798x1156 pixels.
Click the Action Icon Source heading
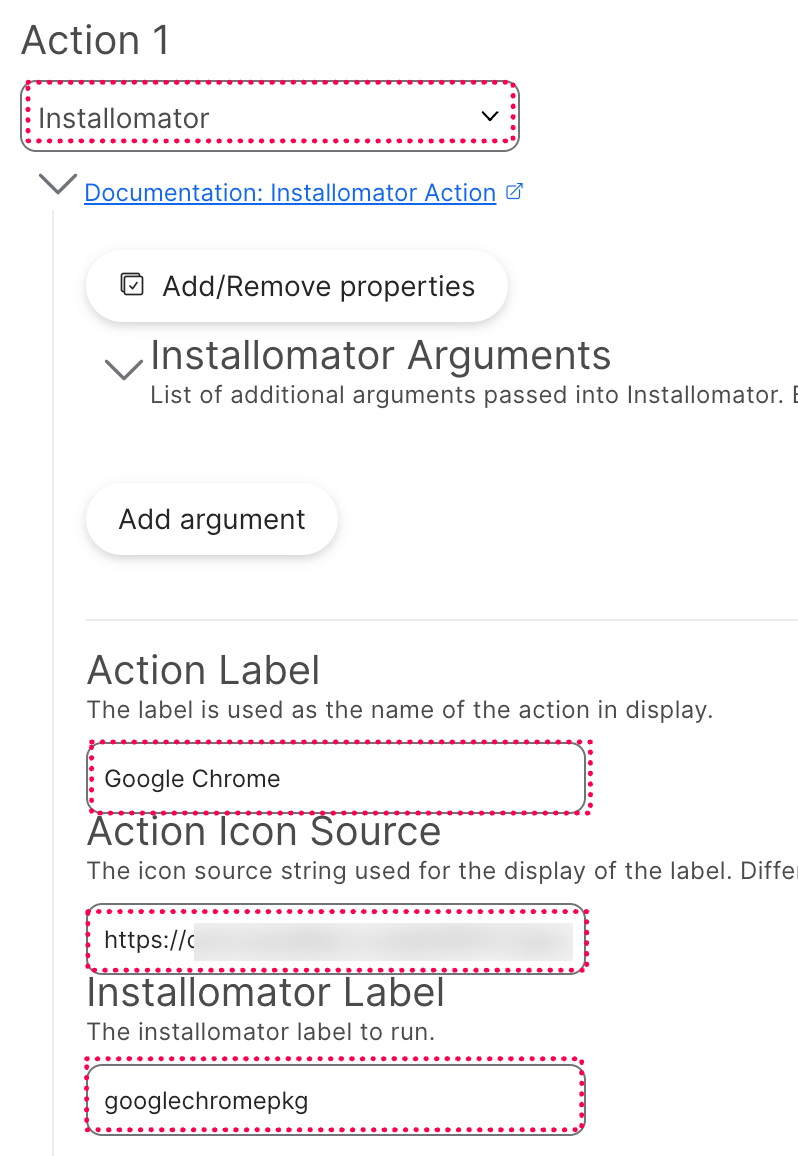coord(264,832)
